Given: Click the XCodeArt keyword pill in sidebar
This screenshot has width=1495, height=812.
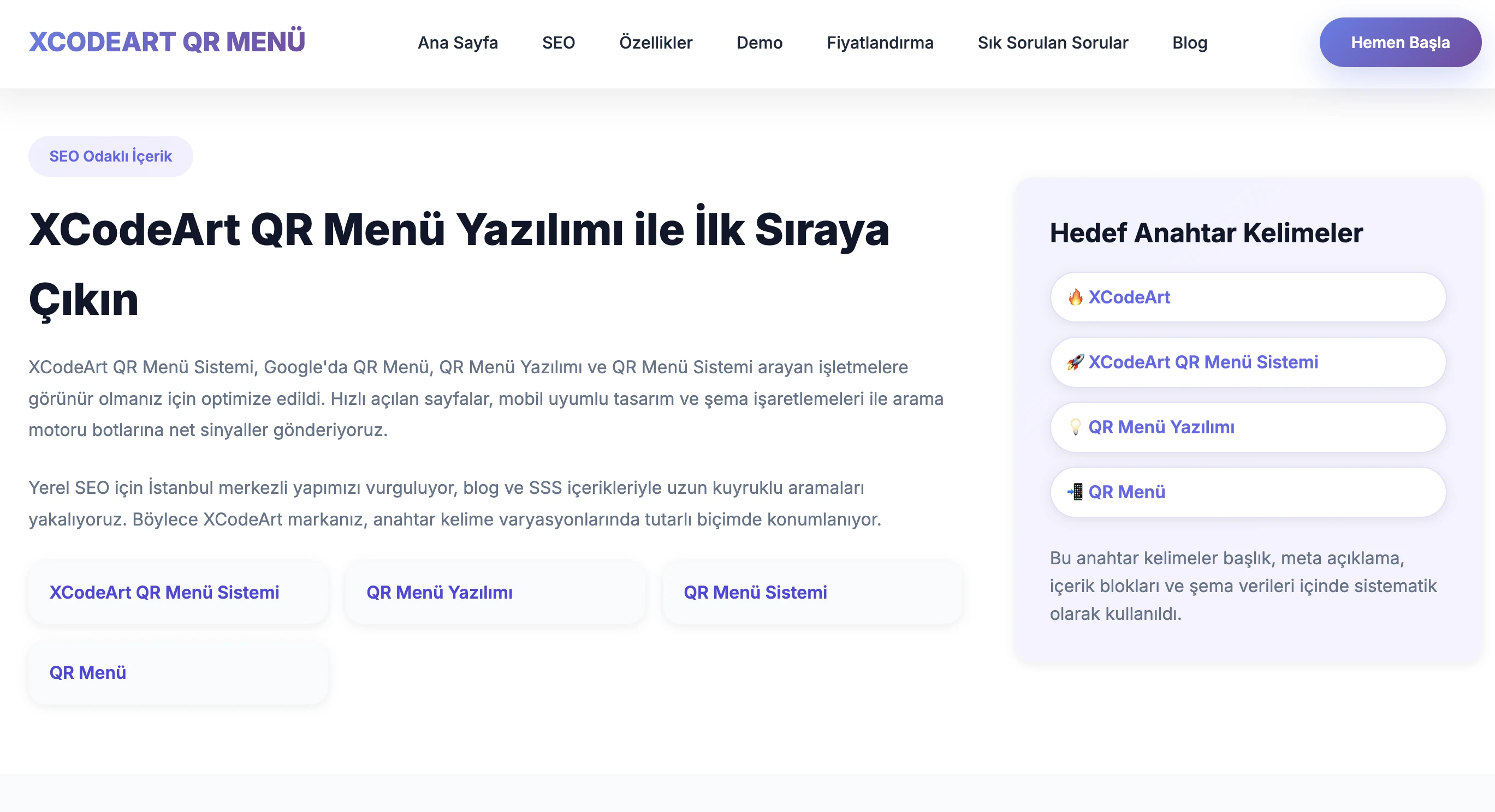Looking at the screenshot, I should 1248,297.
